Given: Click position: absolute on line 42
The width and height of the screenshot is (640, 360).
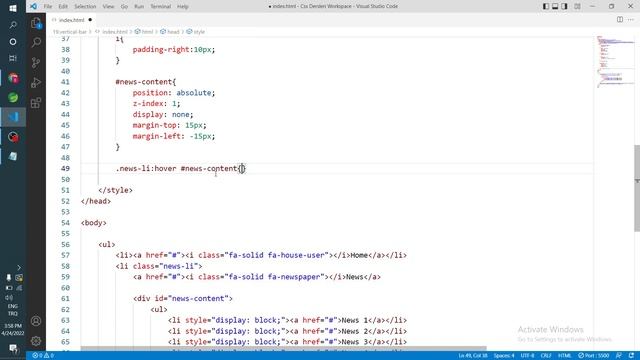Looking at the screenshot, I should point(173,93).
